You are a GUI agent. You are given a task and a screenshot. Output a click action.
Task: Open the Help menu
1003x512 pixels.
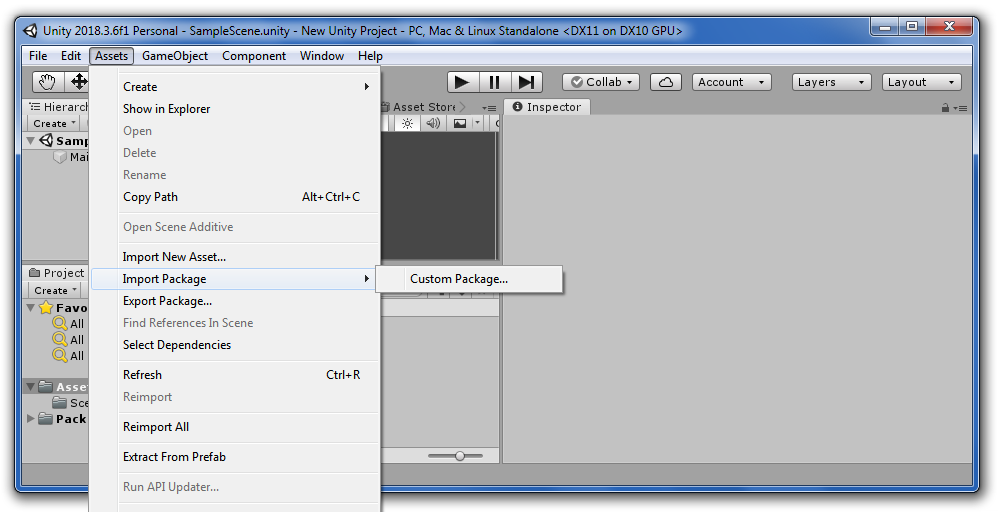tap(370, 56)
